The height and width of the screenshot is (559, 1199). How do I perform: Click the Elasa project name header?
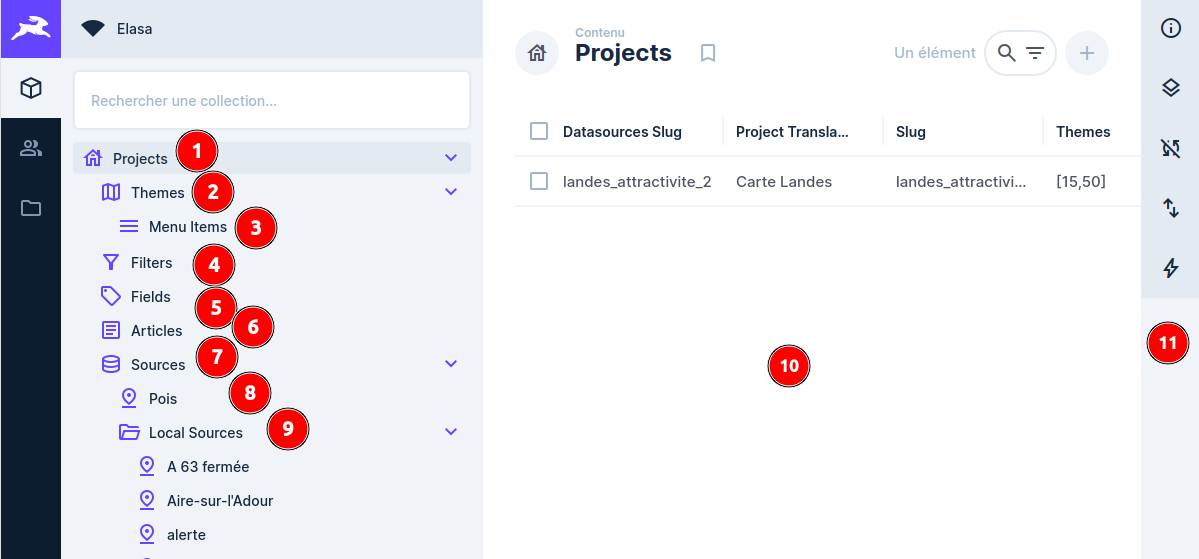(135, 29)
